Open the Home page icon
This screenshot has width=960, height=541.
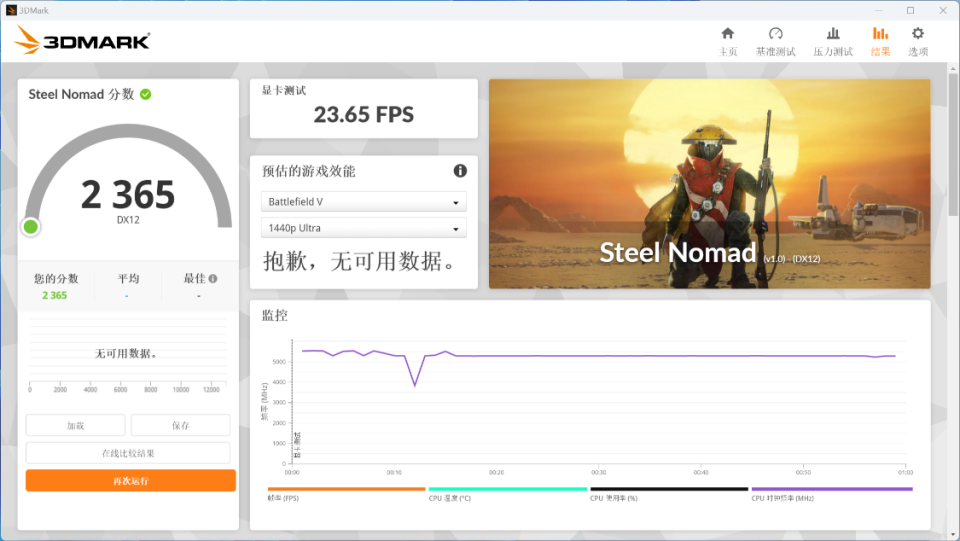coord(727,34)
